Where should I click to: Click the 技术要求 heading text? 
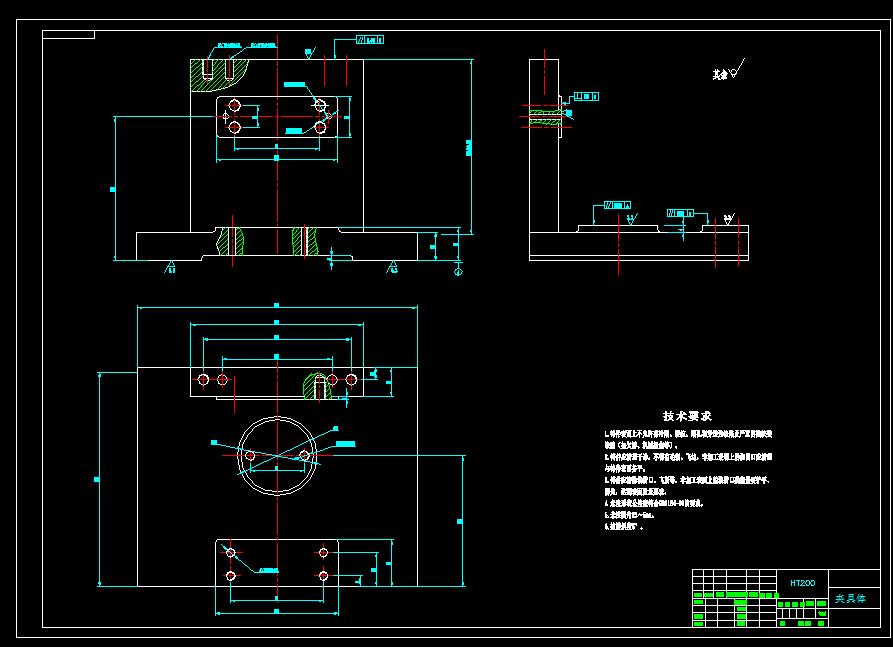(687, 416)
